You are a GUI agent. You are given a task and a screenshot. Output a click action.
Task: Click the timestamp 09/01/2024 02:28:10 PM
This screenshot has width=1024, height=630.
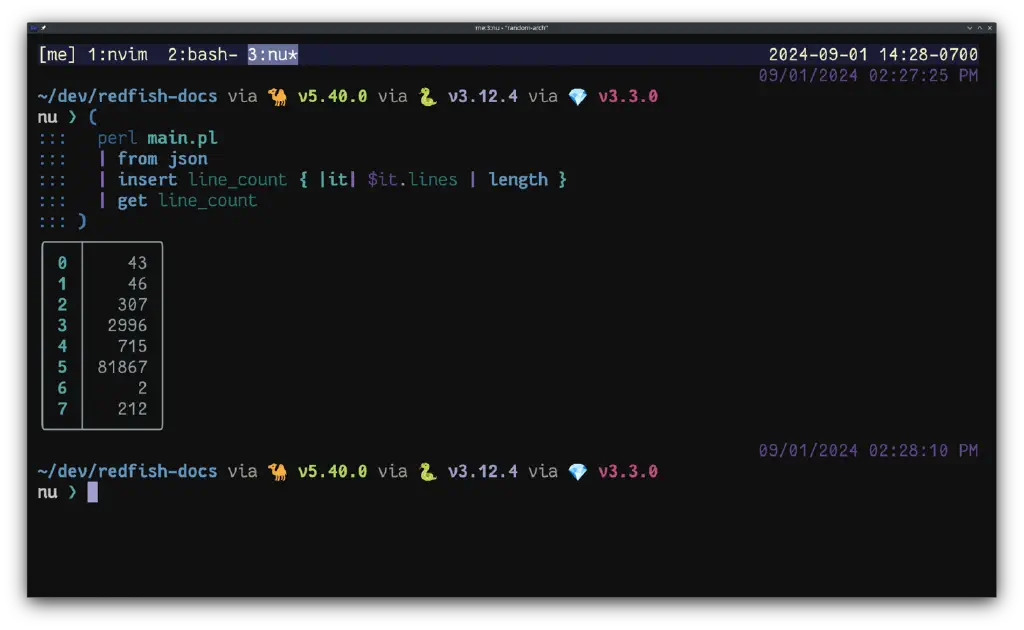click(868, 450)
